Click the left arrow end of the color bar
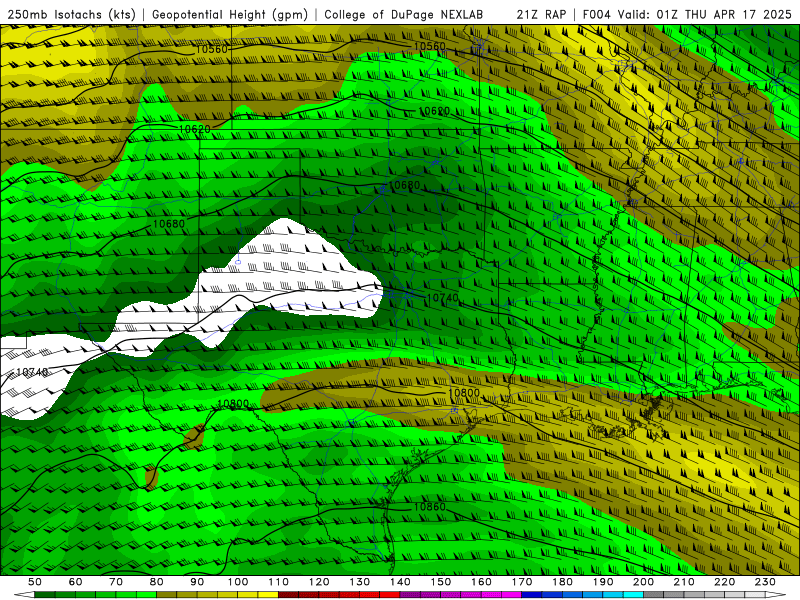This screenshot has width=800, height=600. click(24, 595)
